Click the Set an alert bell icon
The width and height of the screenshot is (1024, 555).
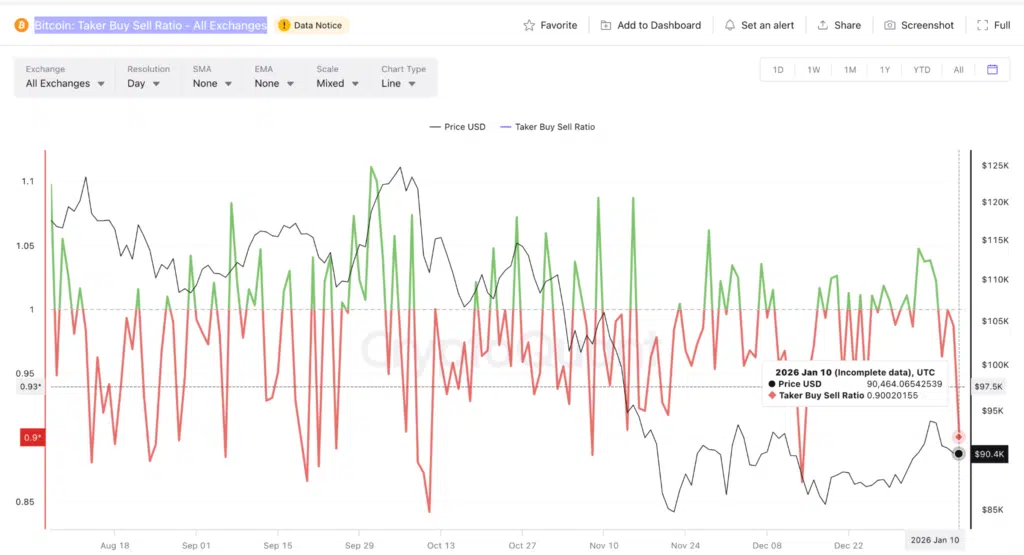[730, 25]
